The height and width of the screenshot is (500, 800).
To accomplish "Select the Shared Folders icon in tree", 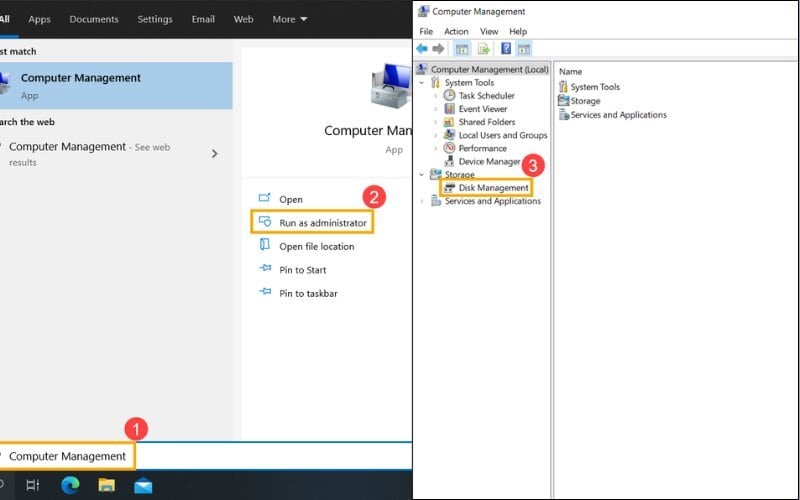I will [449, 122].
